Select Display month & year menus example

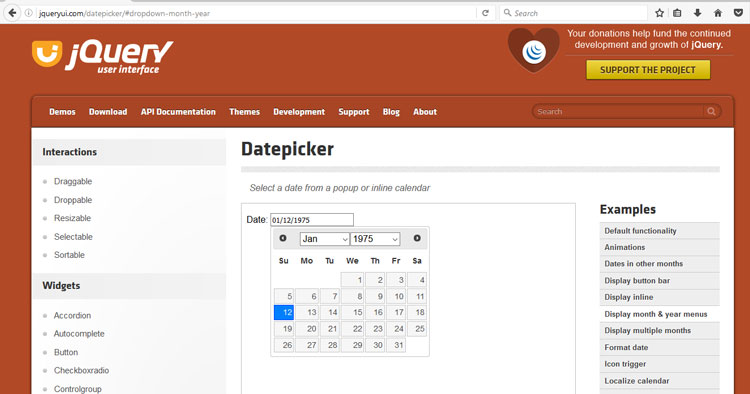(x=660, y=314)
